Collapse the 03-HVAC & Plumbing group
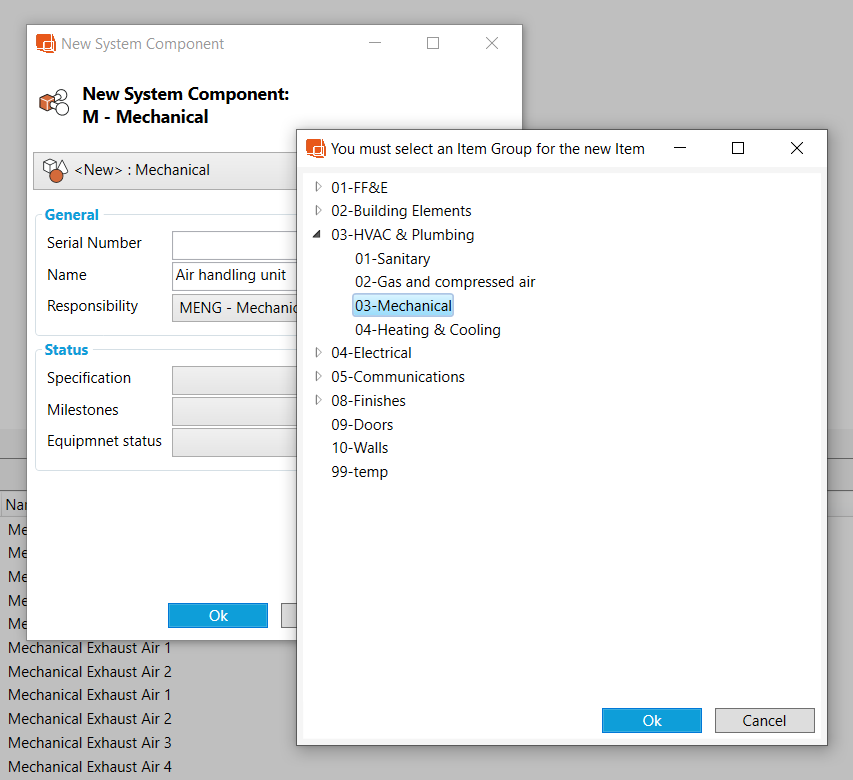The height and width of the screenshot is (780, 853). coord(318,235)
